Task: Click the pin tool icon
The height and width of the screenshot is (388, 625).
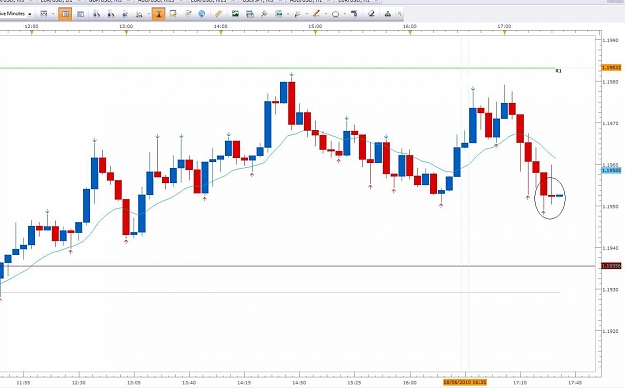Action: tap(264, 14)
